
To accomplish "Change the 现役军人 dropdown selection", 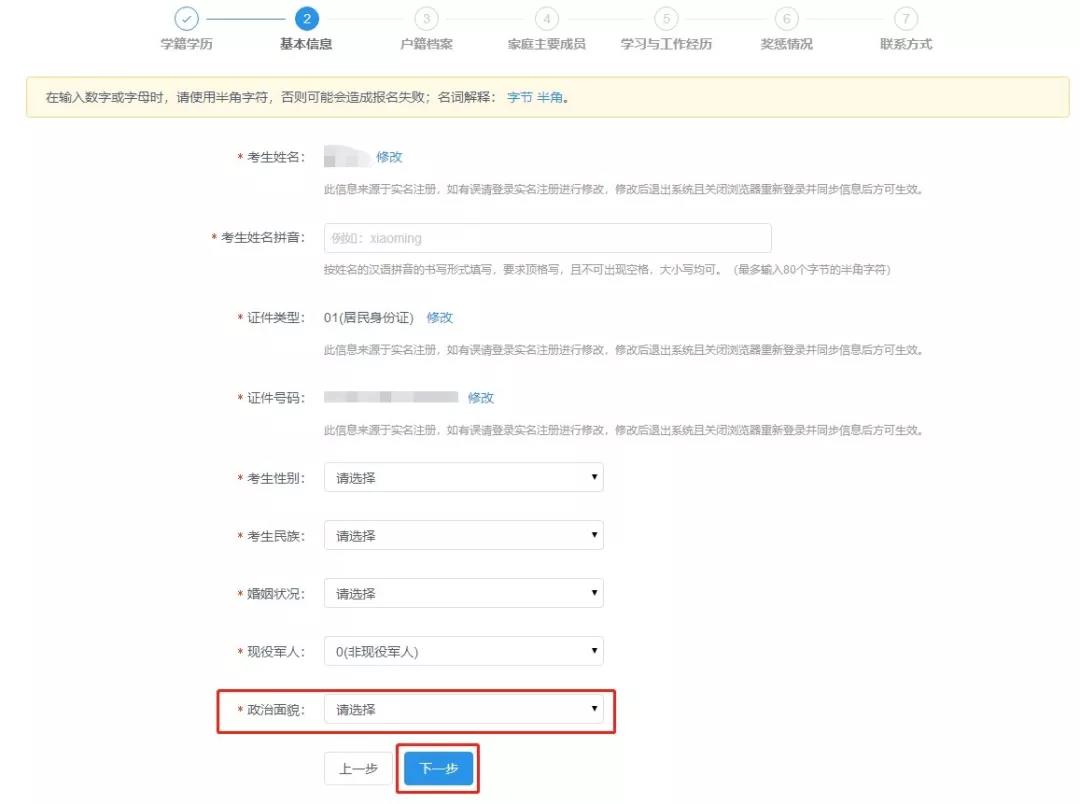I will point(463,651).
